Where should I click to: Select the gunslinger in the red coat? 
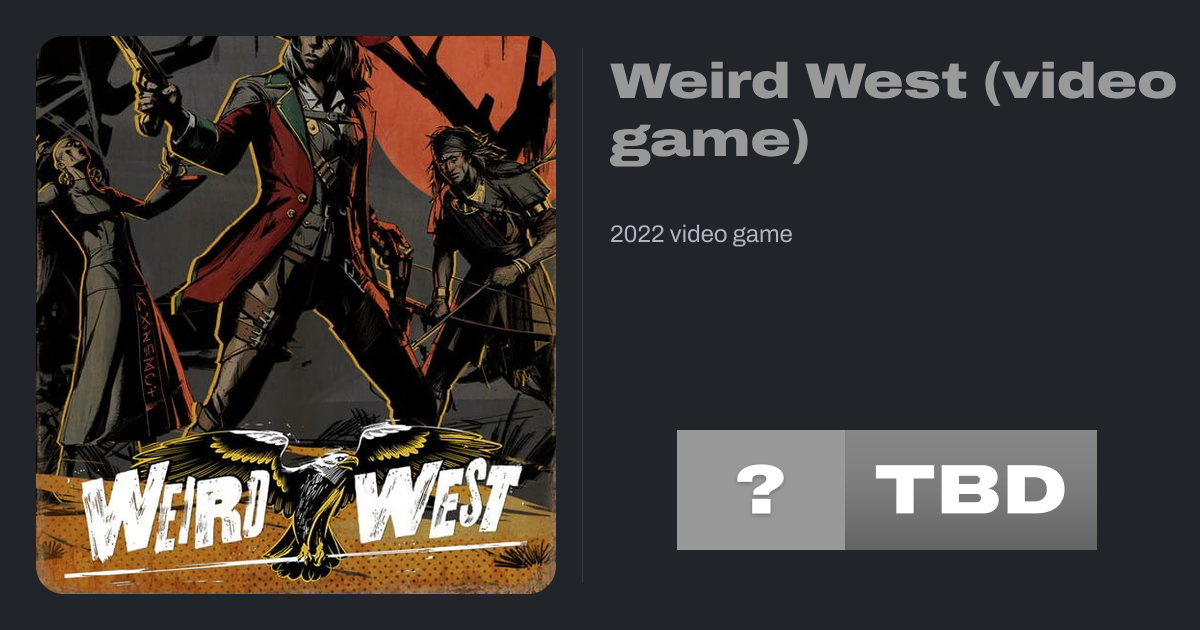(300, 220)
